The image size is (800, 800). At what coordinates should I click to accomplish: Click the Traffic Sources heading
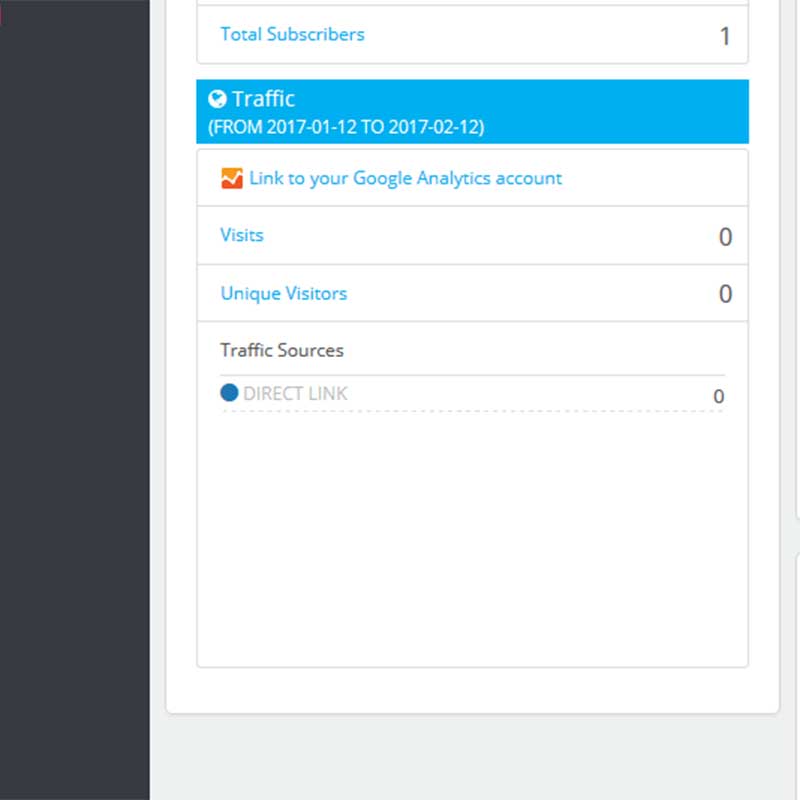coord(282,350)
